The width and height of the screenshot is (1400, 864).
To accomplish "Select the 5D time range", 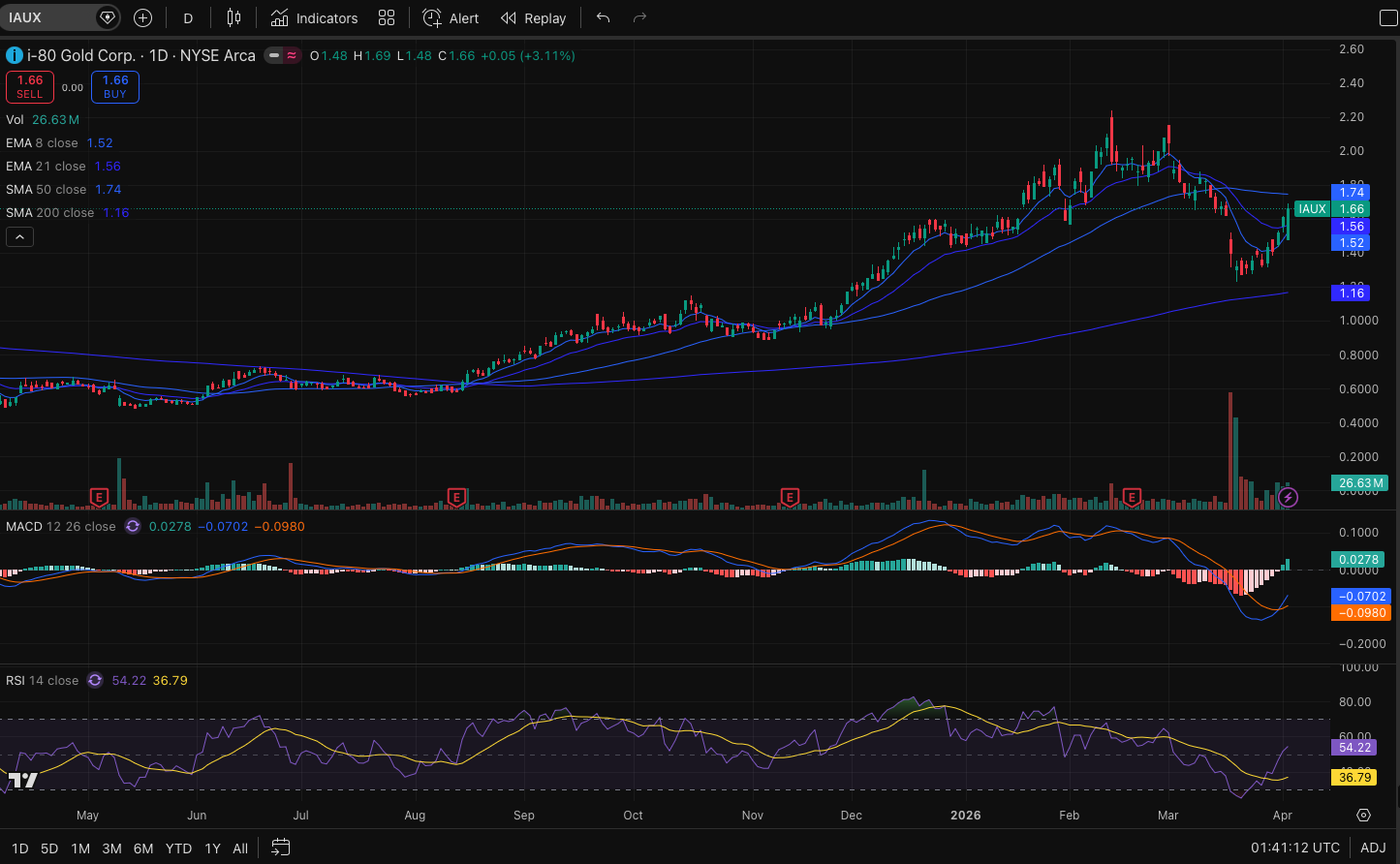I will (49, 849).
